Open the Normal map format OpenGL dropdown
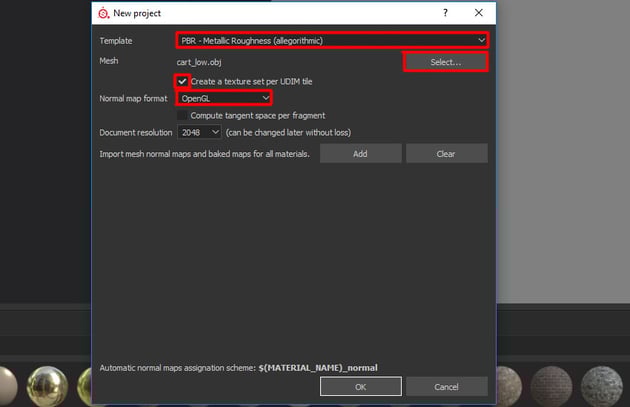The height and width of the screenshot is (407, 630). pyautogui.click(x=224, y=98)
